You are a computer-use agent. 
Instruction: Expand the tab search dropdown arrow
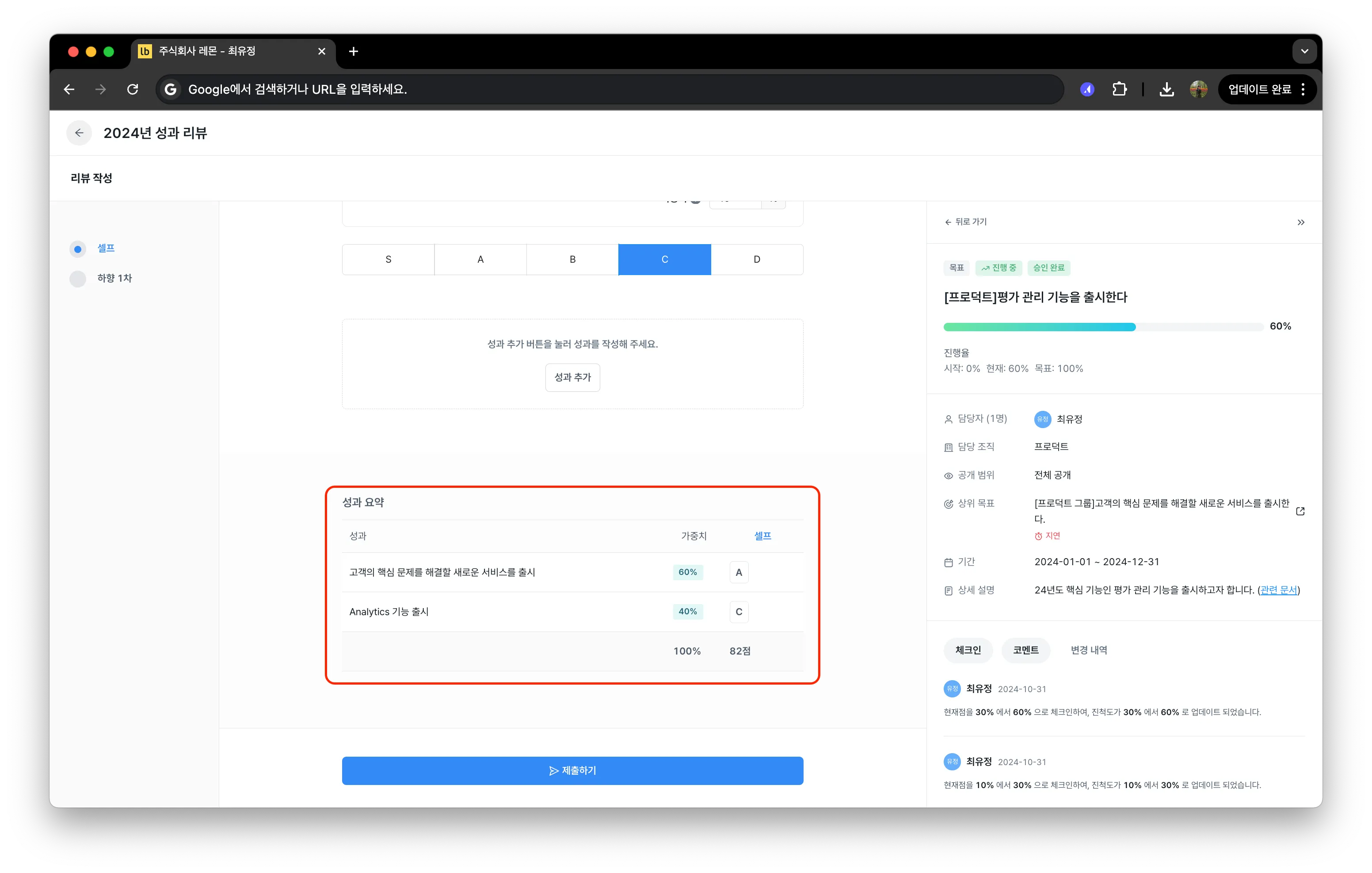click(x=1304, y=51)
